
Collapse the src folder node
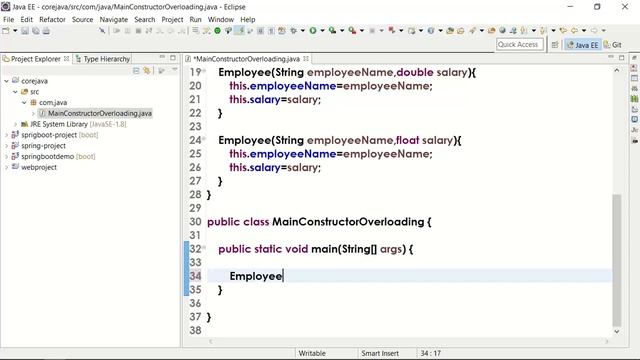[16, 92]
